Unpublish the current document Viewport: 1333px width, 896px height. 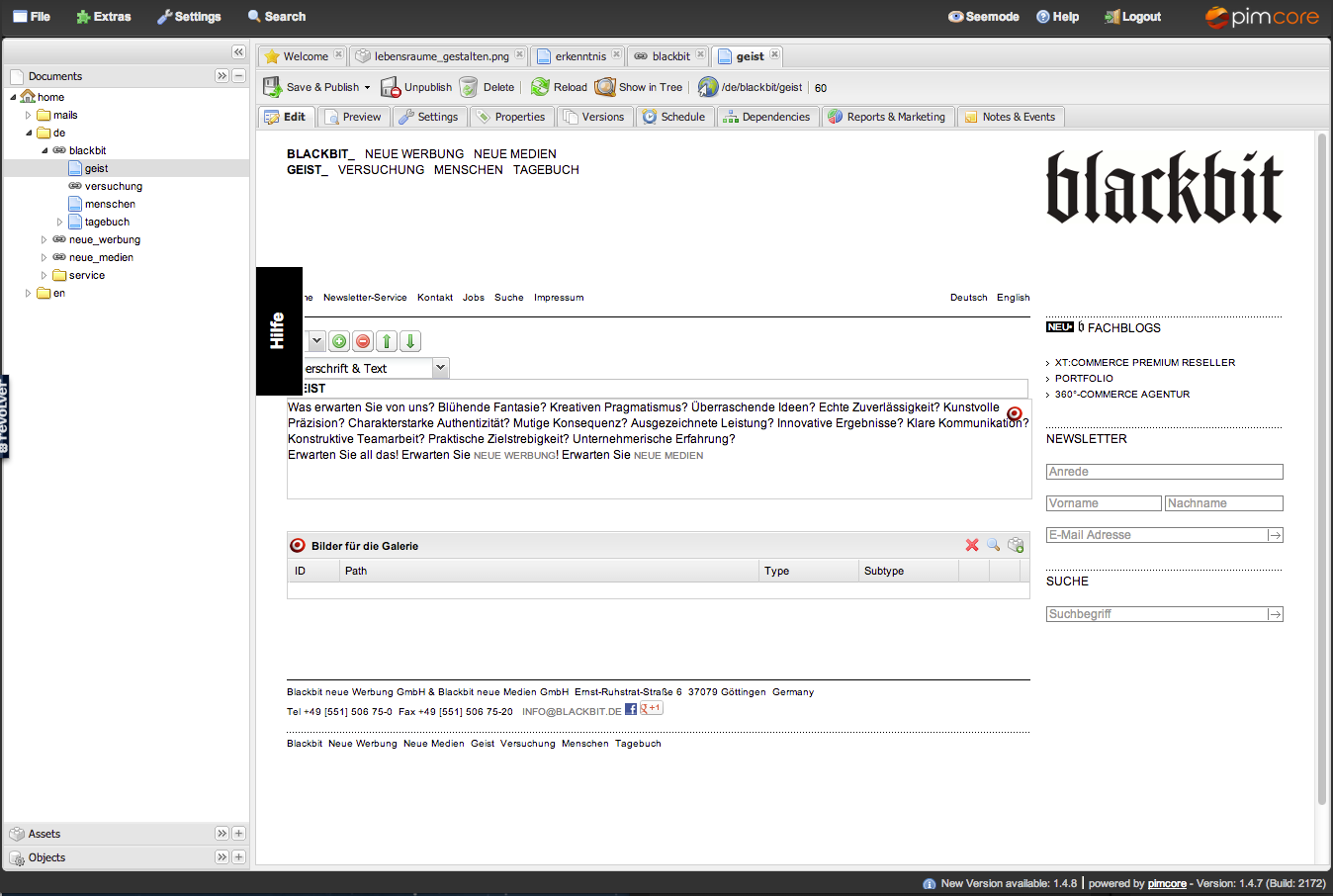416,87
